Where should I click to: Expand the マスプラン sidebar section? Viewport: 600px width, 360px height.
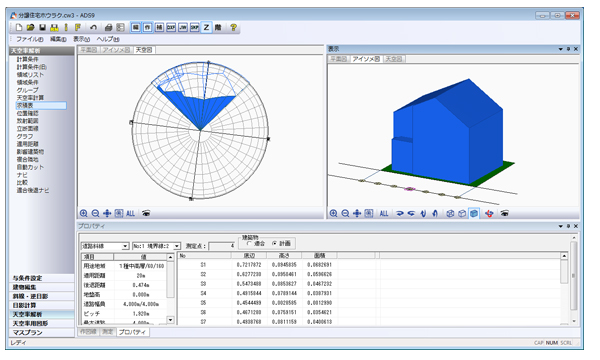(41, 332)
